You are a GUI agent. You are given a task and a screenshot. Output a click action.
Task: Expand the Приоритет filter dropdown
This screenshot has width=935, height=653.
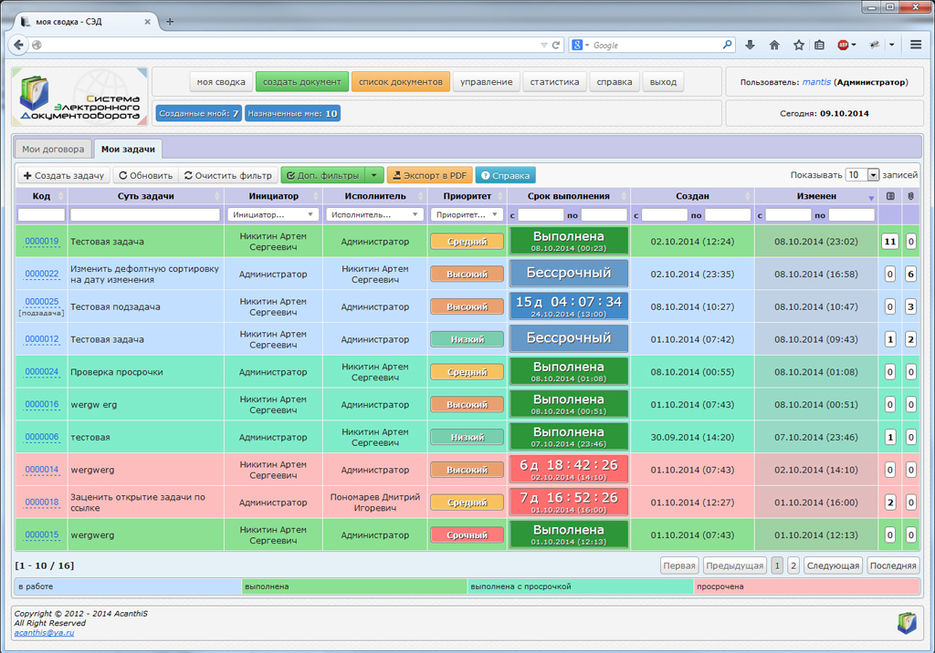[467, 215]
